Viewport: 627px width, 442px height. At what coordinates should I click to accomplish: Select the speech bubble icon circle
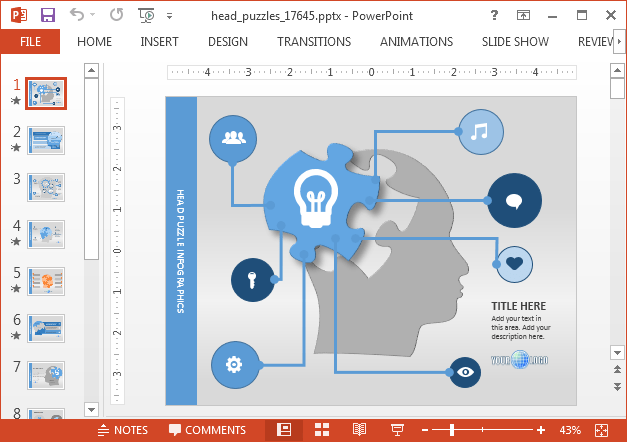(515, 200)
